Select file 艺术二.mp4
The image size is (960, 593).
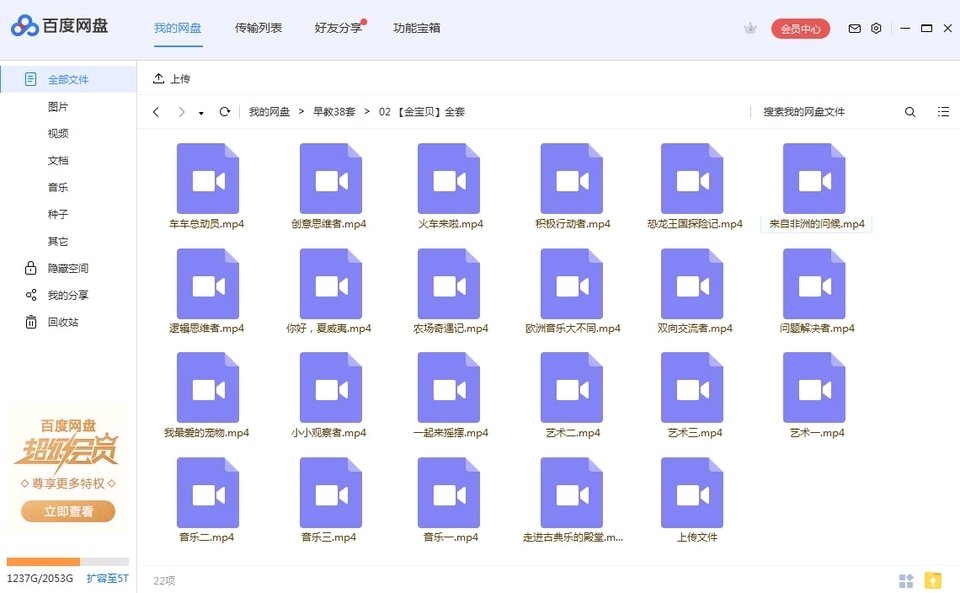[x=572, y=395]
